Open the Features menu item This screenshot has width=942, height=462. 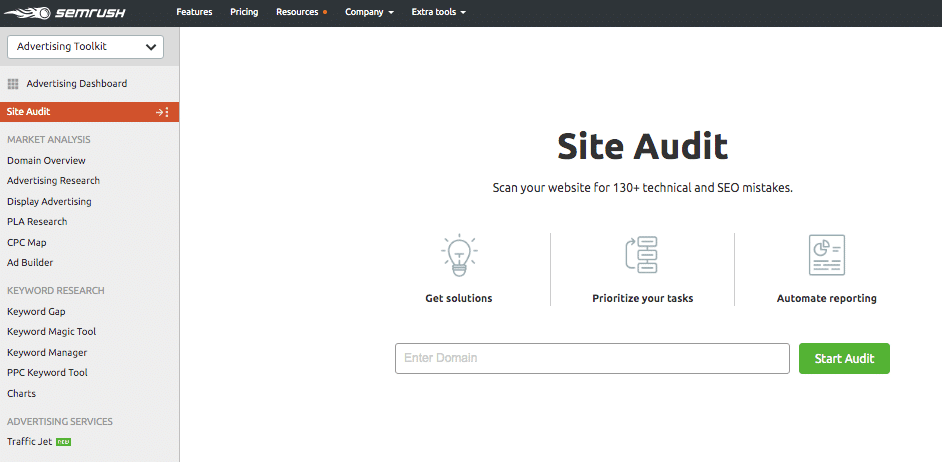(194, 12)
